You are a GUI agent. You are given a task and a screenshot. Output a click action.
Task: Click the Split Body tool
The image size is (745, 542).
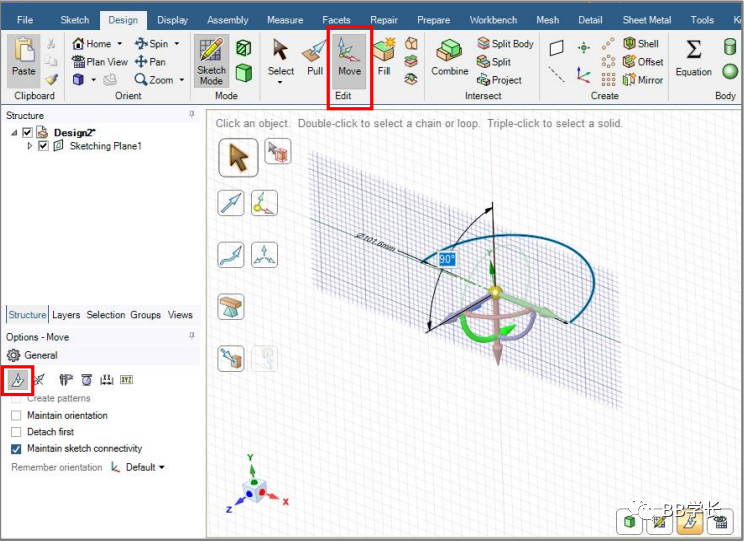506,44
